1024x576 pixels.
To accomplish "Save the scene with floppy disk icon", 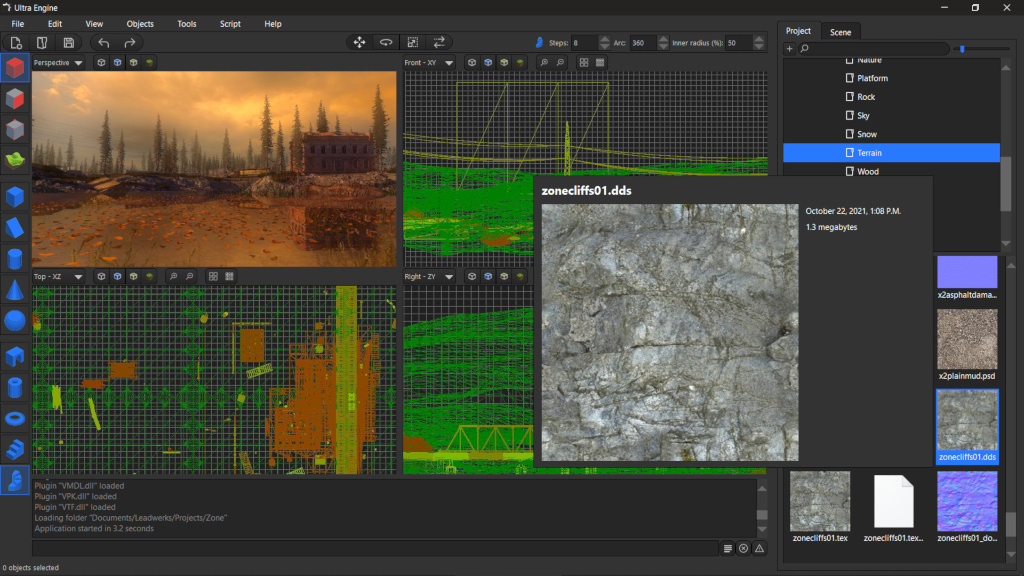I will pos(68,42).
